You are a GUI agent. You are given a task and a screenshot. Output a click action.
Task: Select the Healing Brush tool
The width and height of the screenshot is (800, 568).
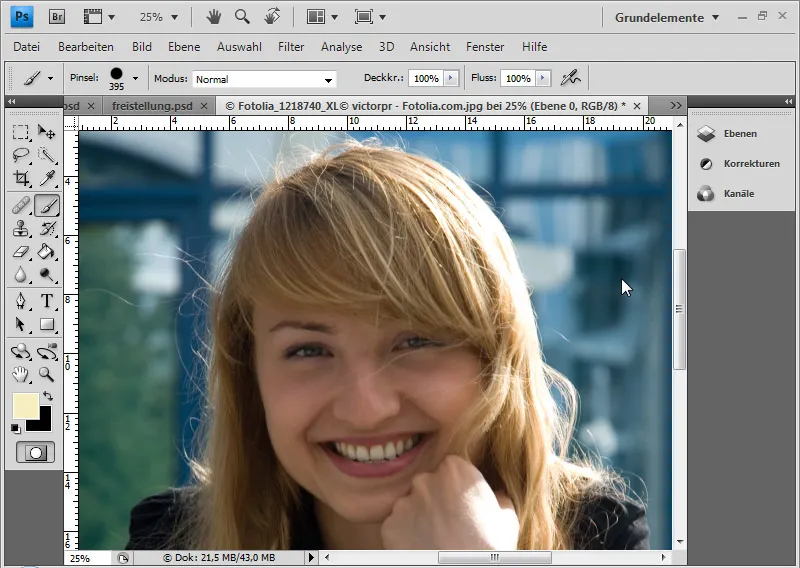20,206
